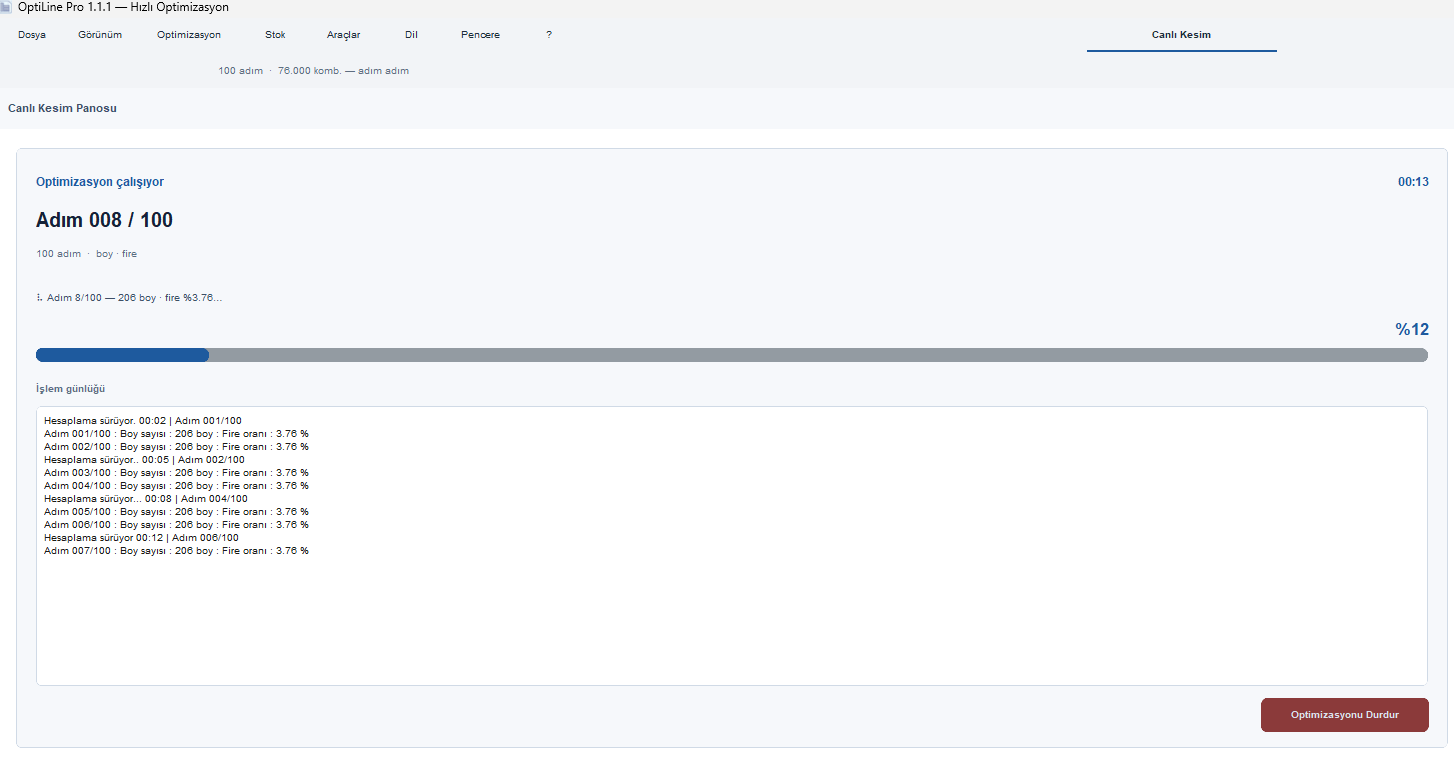The width and height of the screenshot is (1454, 758).
Task: Open the Dil language menu
Action: click(411, 35)
